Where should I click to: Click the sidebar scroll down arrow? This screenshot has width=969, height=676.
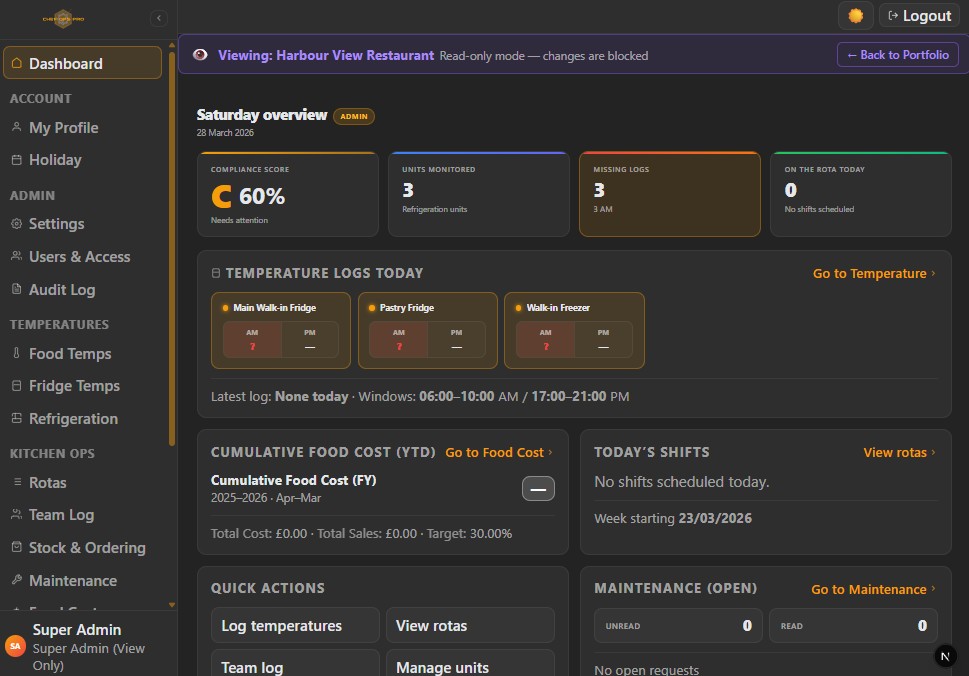coord(172,605)
